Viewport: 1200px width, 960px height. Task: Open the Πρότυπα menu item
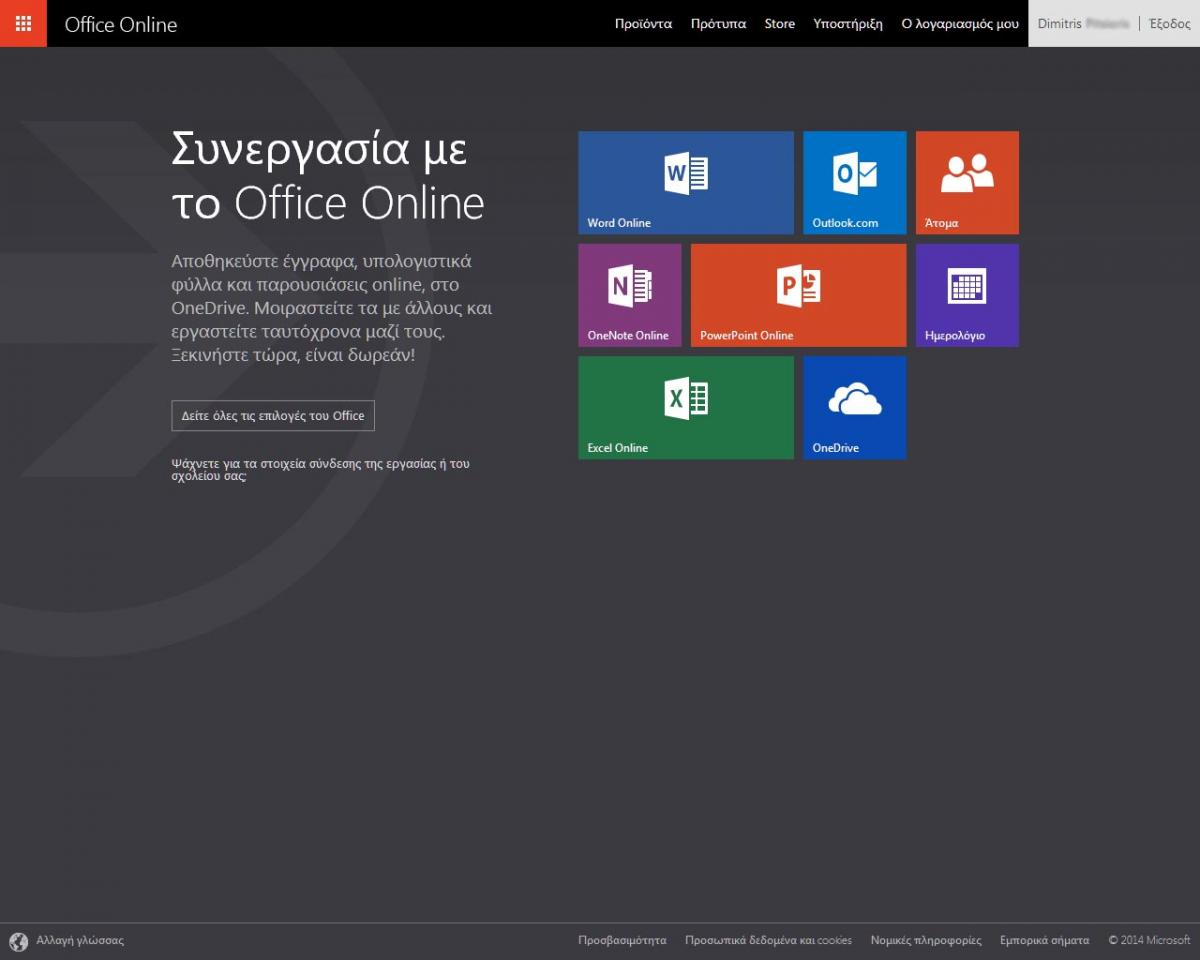click(x=718, y=24)
